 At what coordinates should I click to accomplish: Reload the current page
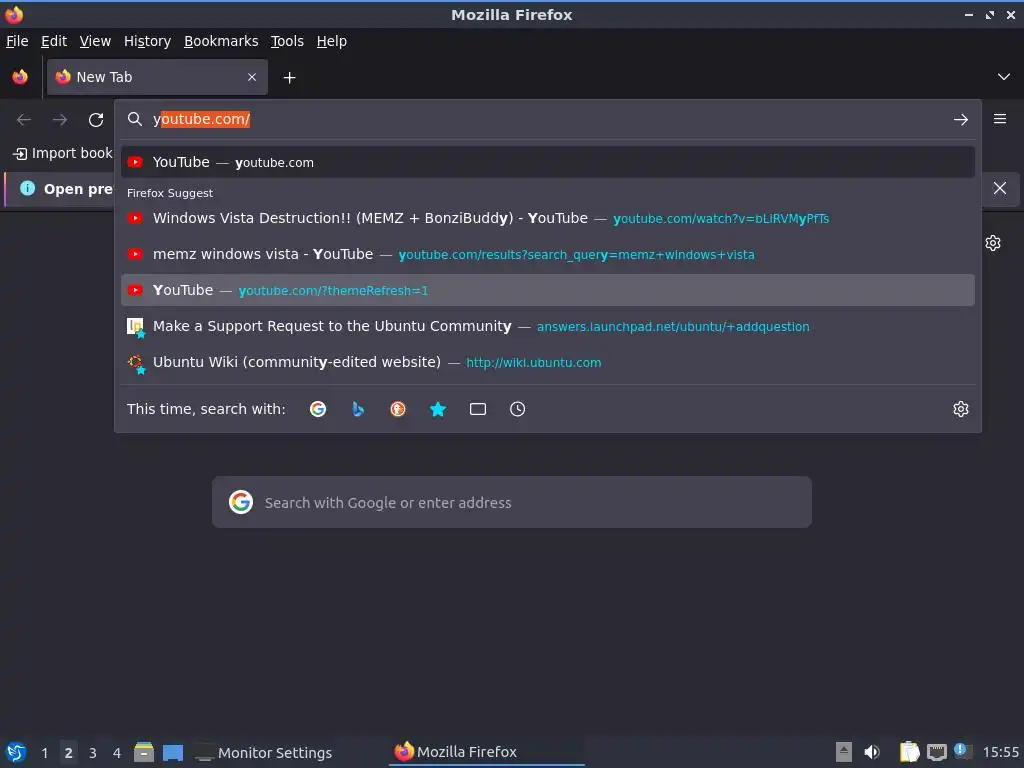pos(96,120)
